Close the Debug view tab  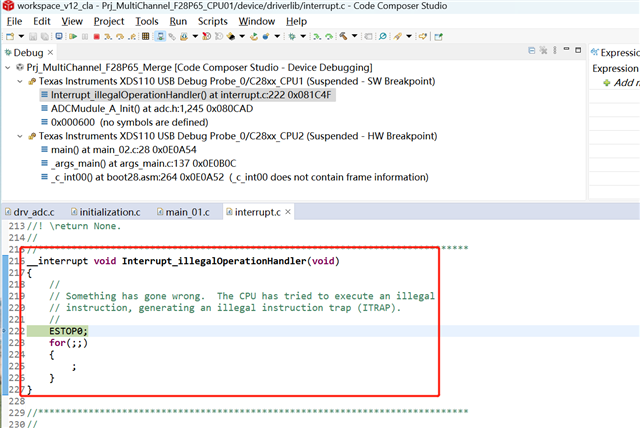click(x=50, y=53)
